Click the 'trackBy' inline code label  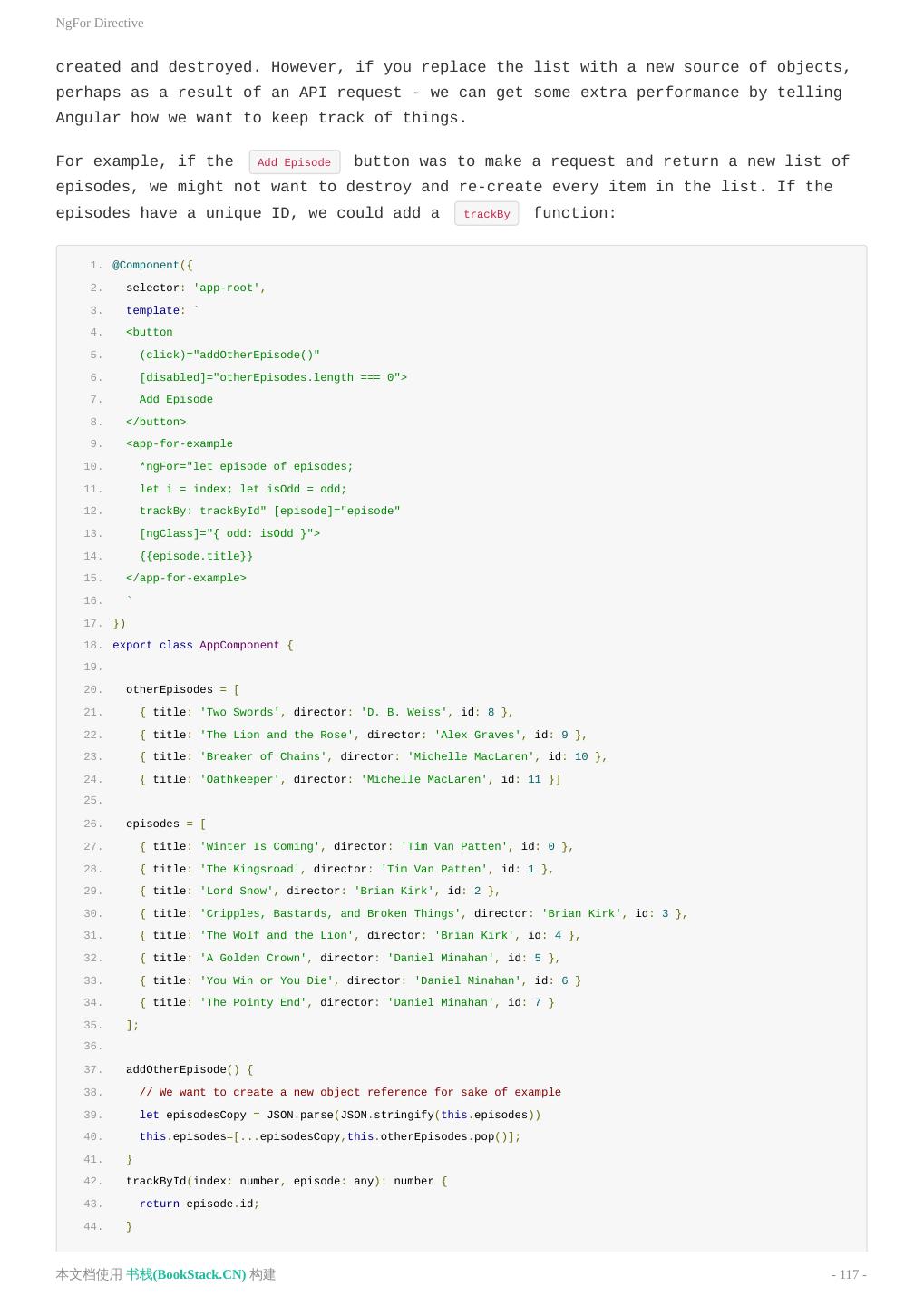tap(486, 214)
